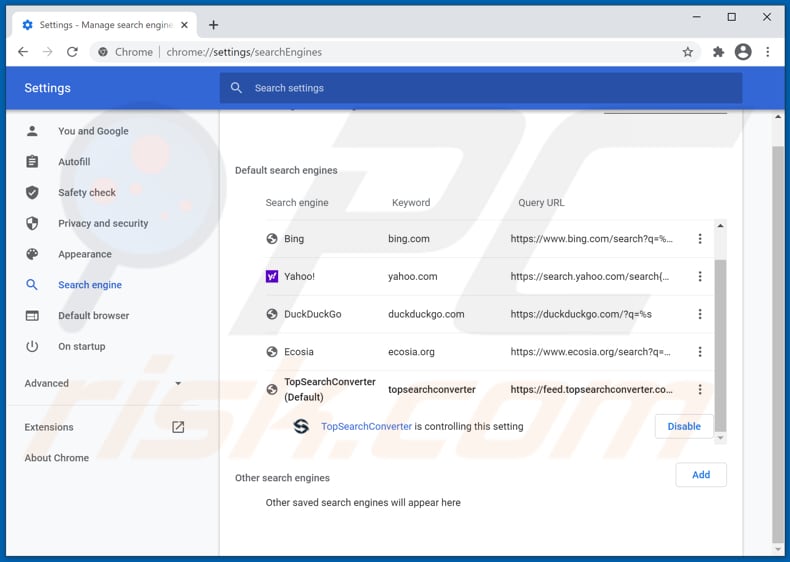This screenshot has width=790, height=562.
Task: Open Privacy and security section
Action: click(103, 223)
